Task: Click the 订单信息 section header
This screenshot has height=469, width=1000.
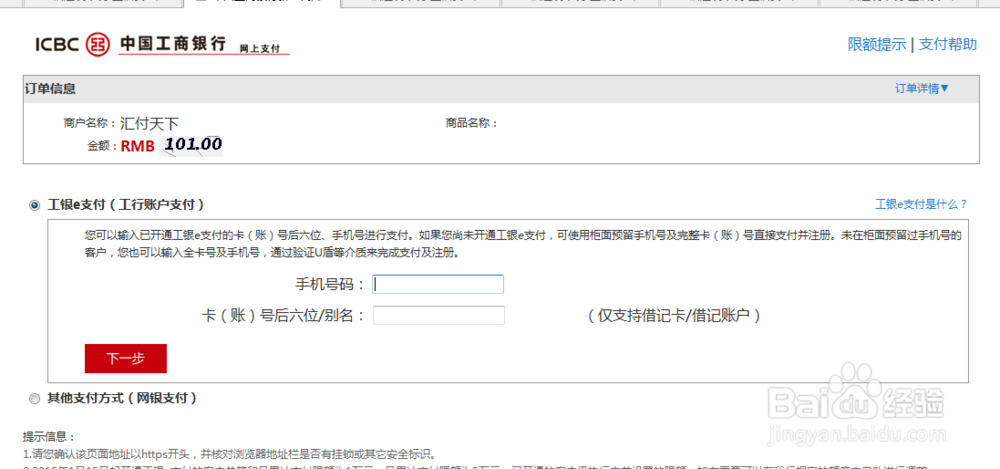Action: 50,89
